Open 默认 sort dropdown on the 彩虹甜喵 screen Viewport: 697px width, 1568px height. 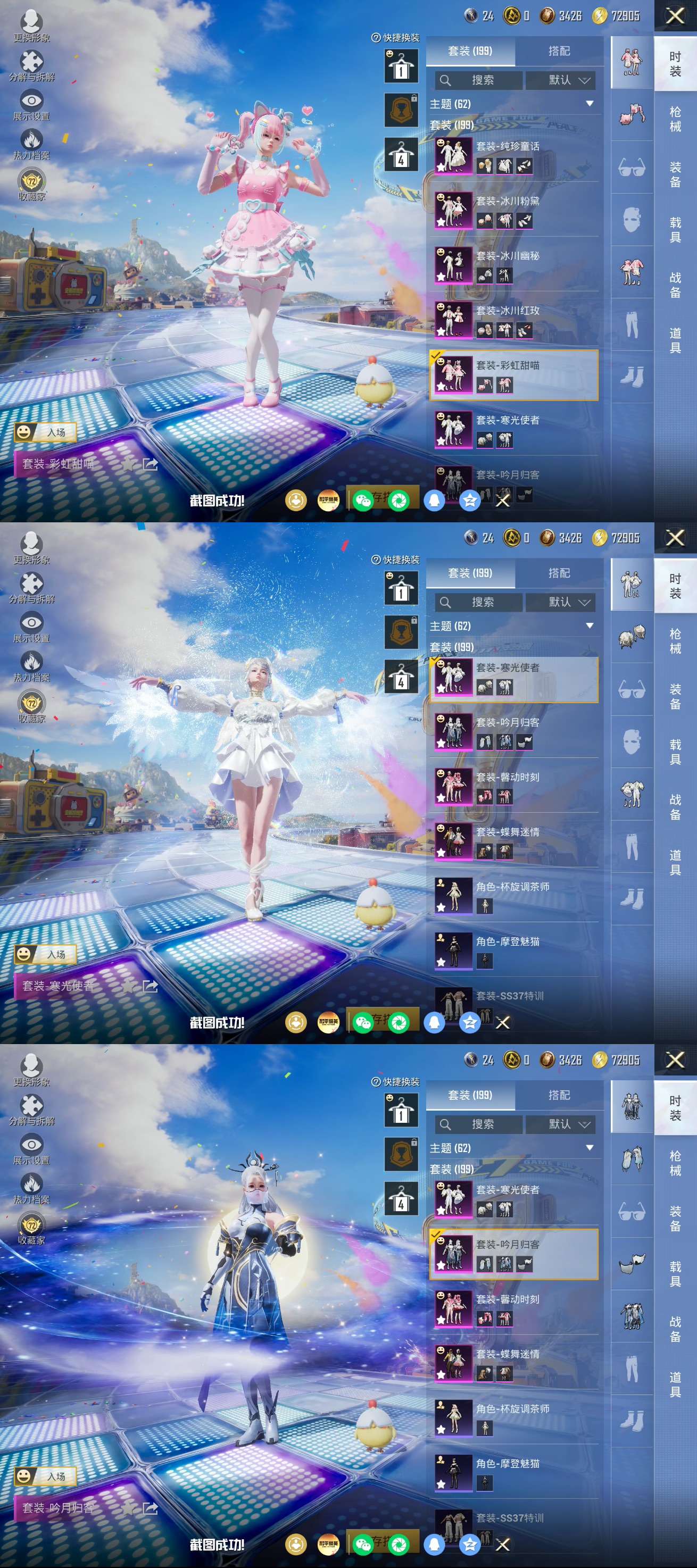tap(561, 80)
